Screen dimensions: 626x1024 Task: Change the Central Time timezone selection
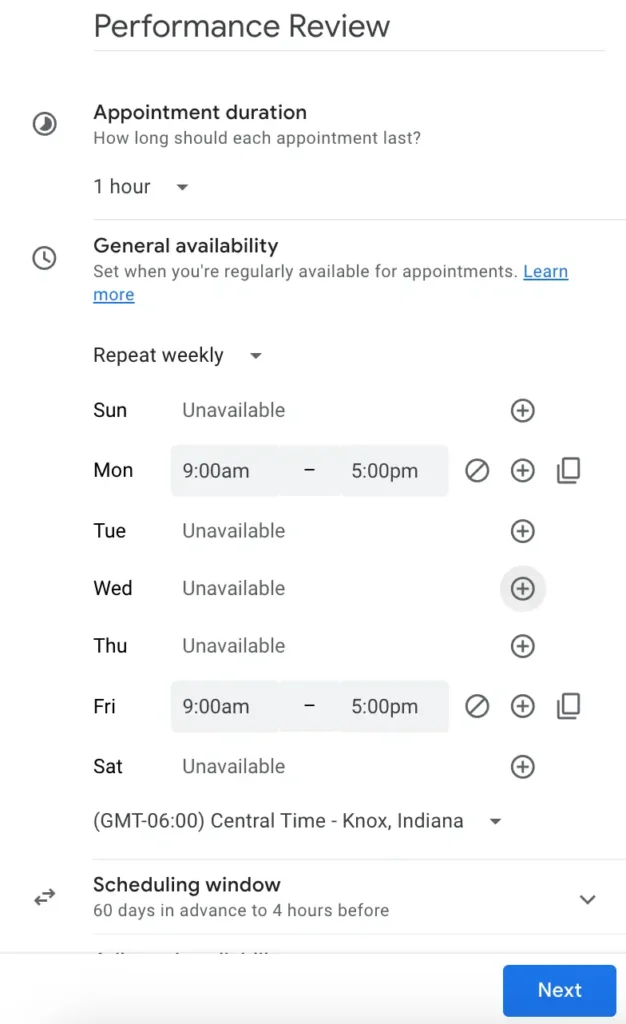(295, 820)
